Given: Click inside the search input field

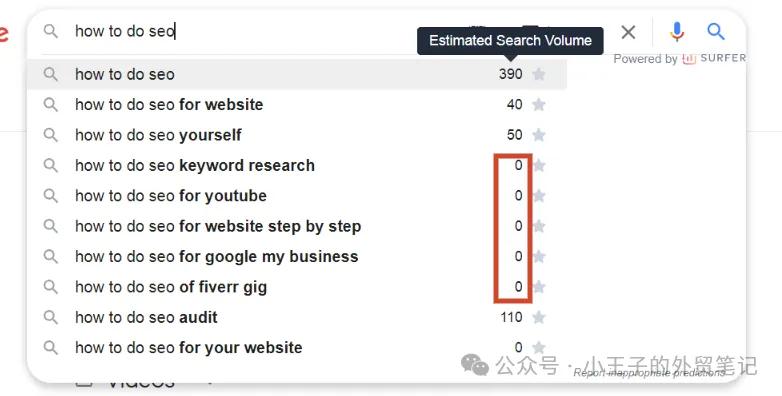Looking at the screenshot, I should coord(269,31).
